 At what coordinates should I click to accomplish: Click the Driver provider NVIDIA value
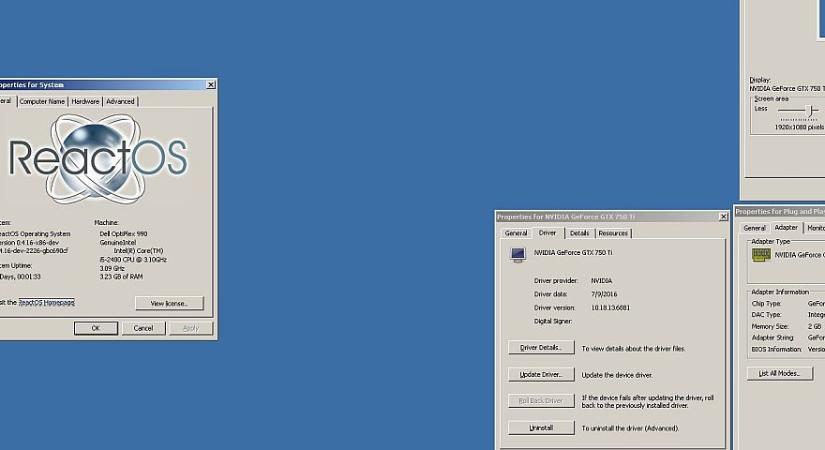[x=601, y=281]
